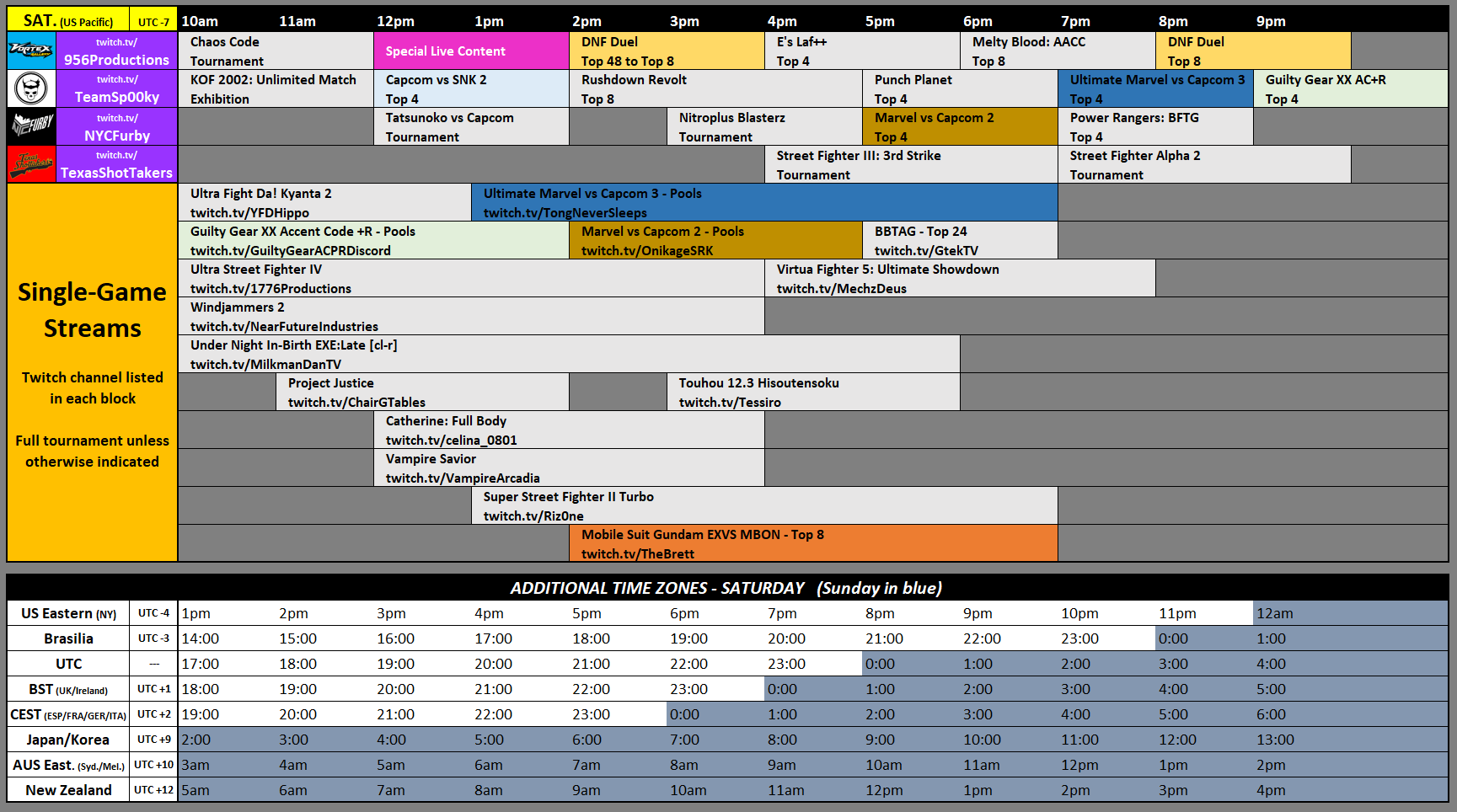Select Guilty Gear XX AC+R Top 4 block
Screen dimensions: 1457x812
click(x=1351, y=88)
